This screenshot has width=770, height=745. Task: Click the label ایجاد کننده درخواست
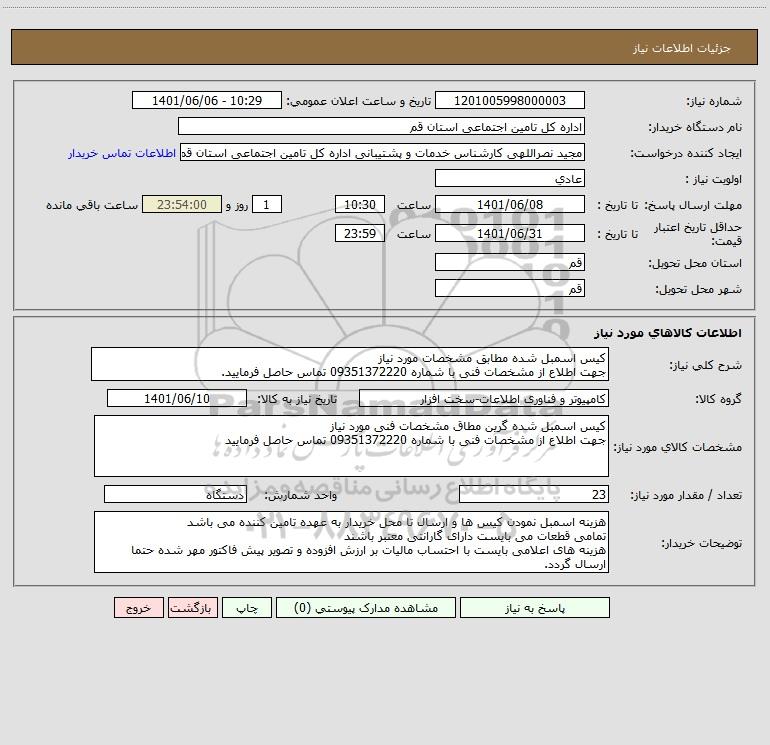point(686,153)
